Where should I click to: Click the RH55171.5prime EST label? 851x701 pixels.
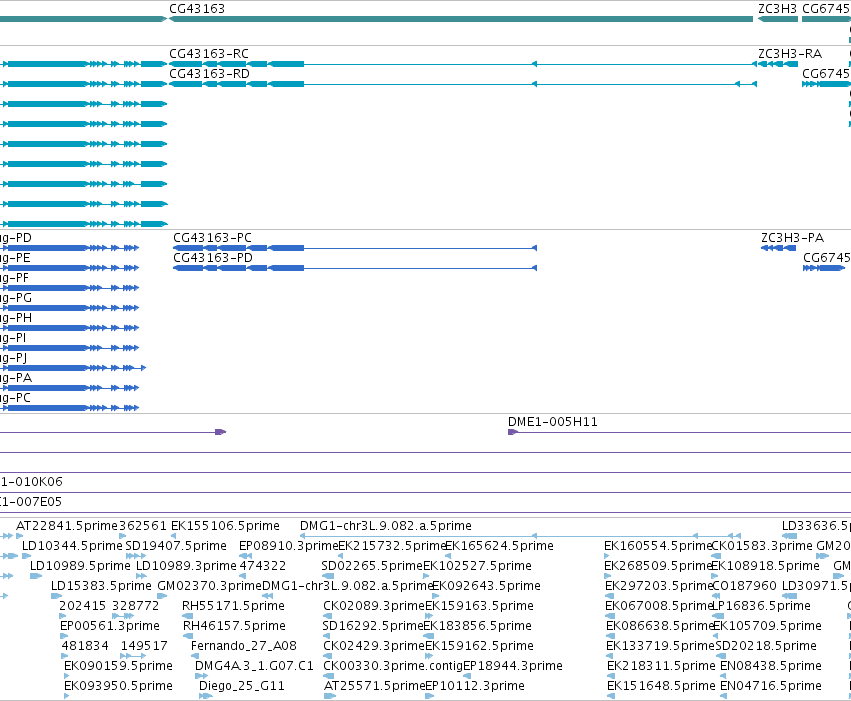pos(233,606)
